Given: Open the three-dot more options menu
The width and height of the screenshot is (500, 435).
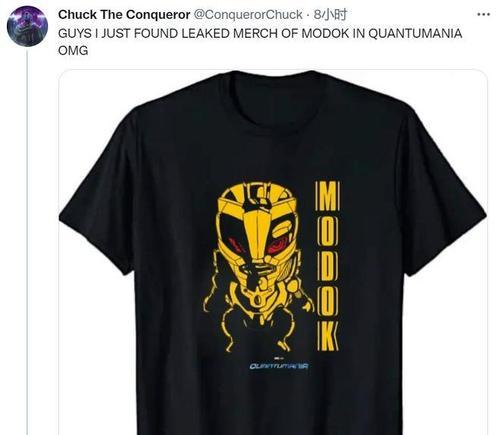Looking at the screenshot, I should coord(483,14).
